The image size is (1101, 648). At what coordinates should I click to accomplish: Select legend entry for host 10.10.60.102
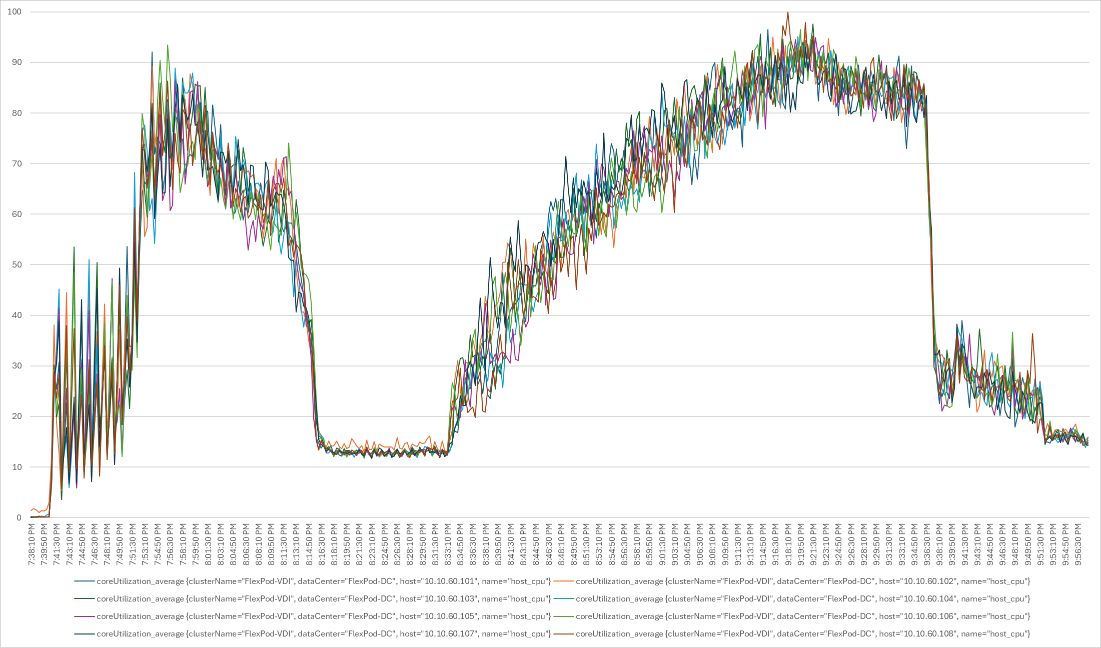coord(792,581)
